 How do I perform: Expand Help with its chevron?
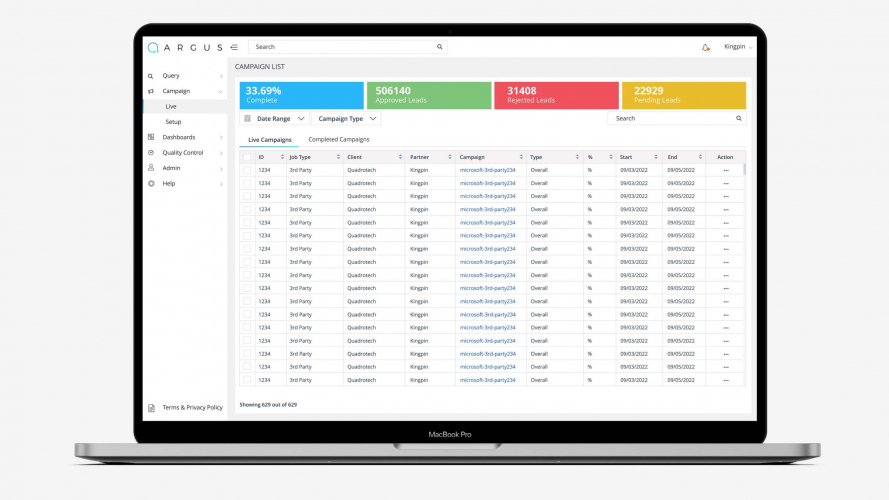(221, 184)
